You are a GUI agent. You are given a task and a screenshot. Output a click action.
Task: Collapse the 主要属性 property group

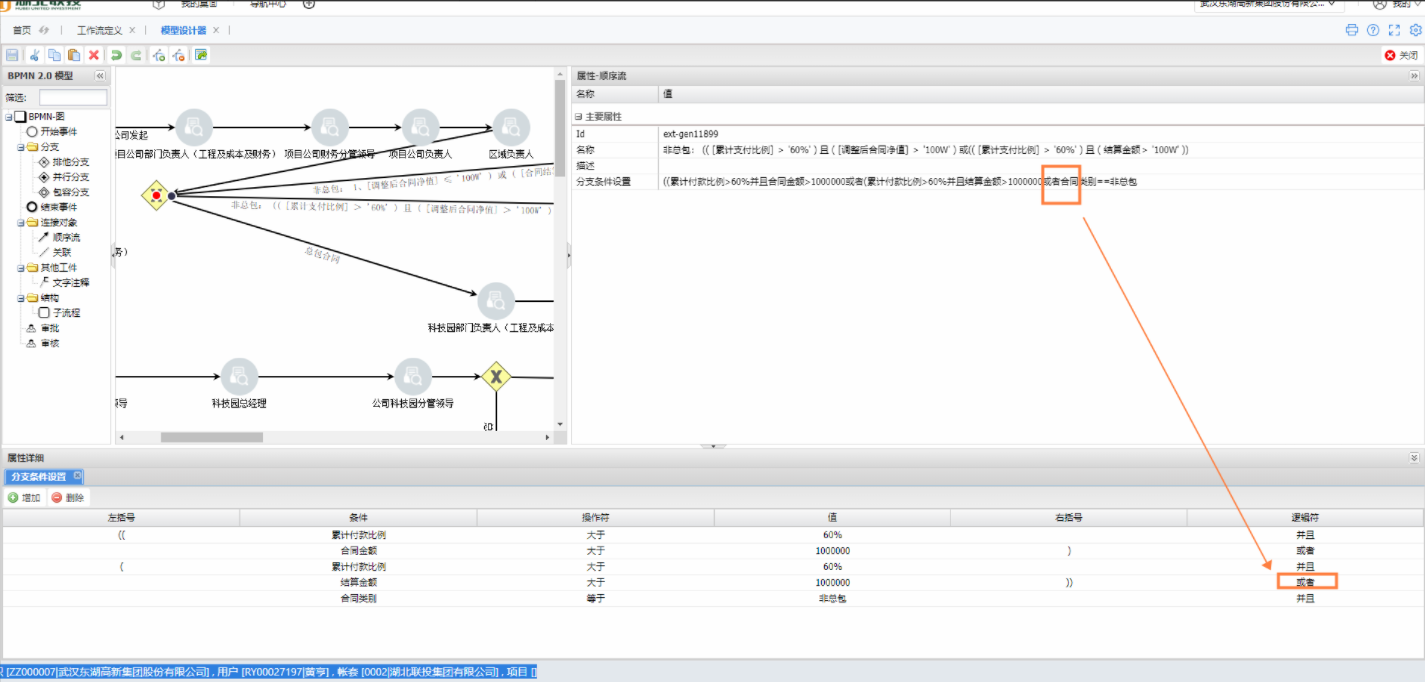tap(578, 117)
